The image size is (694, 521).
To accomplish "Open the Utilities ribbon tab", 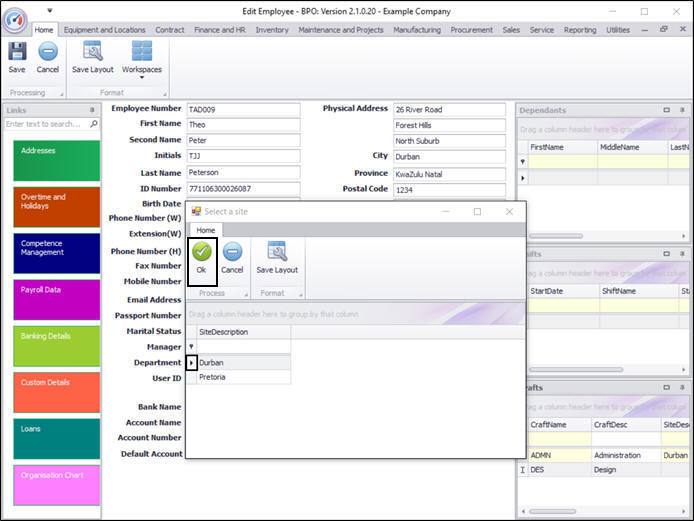I will 618,30.
